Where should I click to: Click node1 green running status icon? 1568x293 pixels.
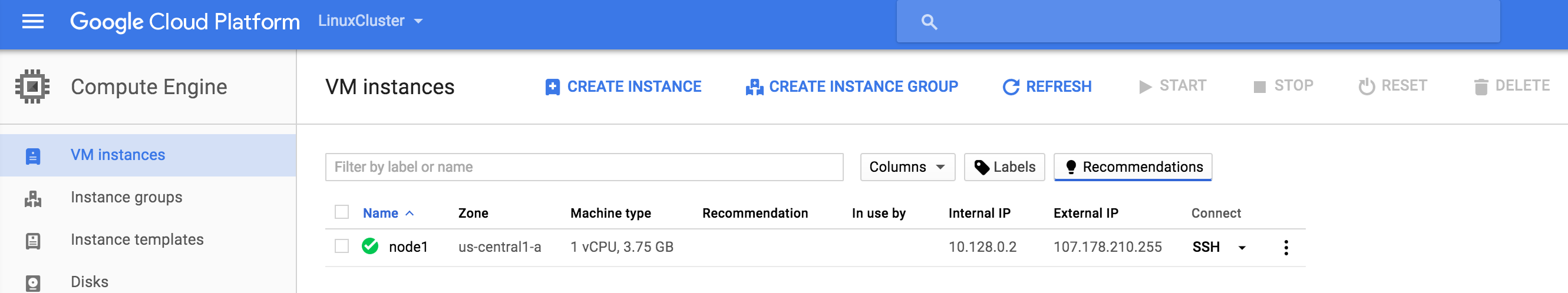point(369,246)
